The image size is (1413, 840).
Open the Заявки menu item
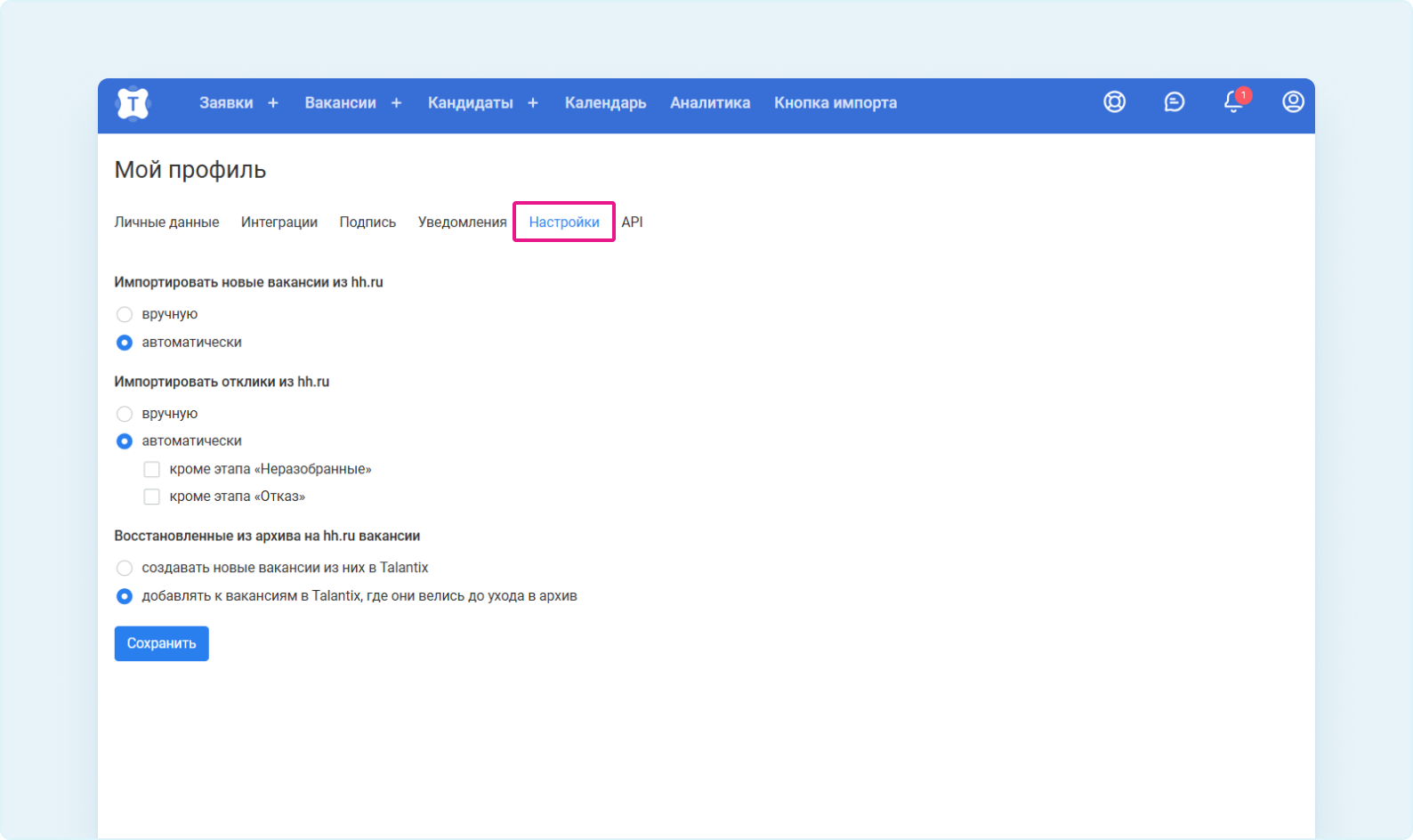226,103
